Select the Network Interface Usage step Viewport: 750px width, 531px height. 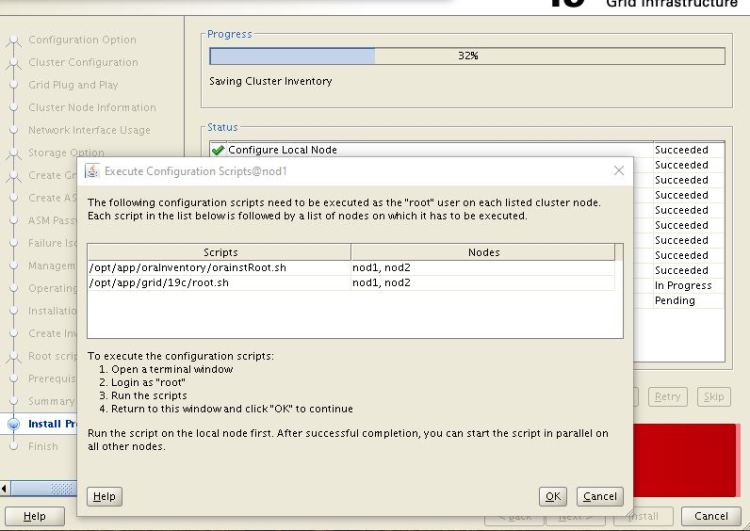[89, 130]
